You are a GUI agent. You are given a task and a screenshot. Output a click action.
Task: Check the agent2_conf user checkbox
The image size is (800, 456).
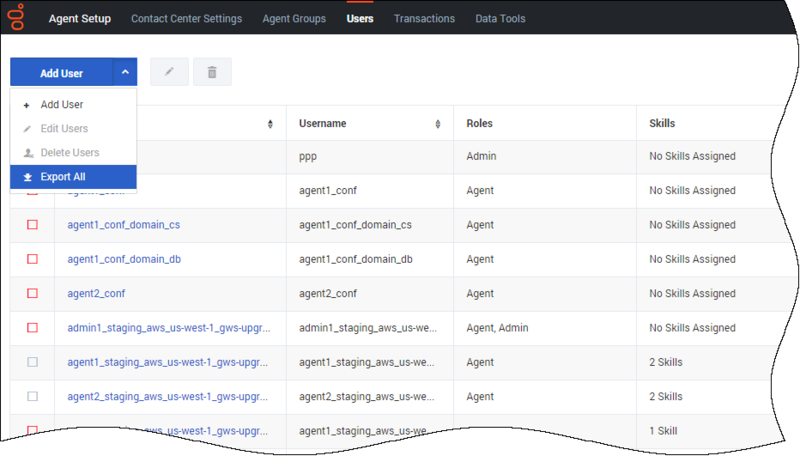(32, 293)
